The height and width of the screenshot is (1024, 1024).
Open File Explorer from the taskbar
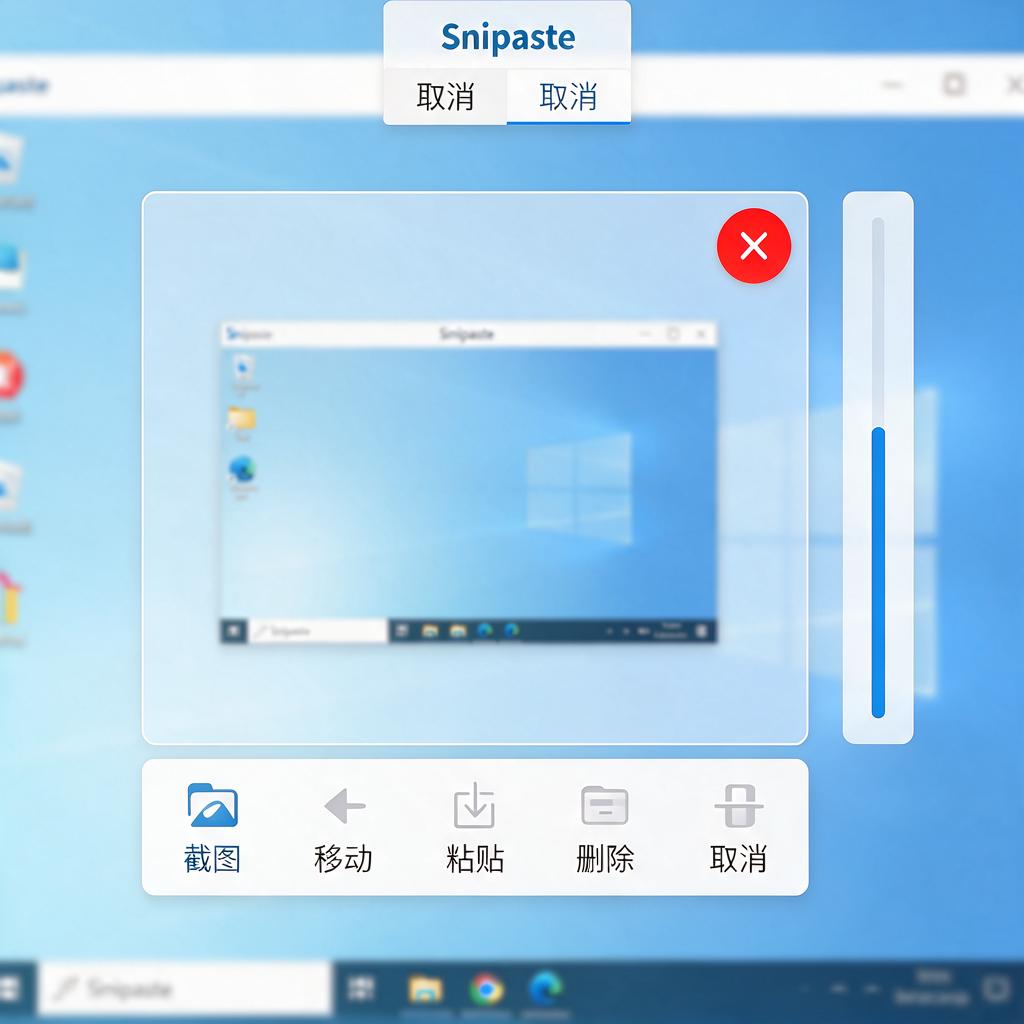pyautogui.click(x=425, y=989)
